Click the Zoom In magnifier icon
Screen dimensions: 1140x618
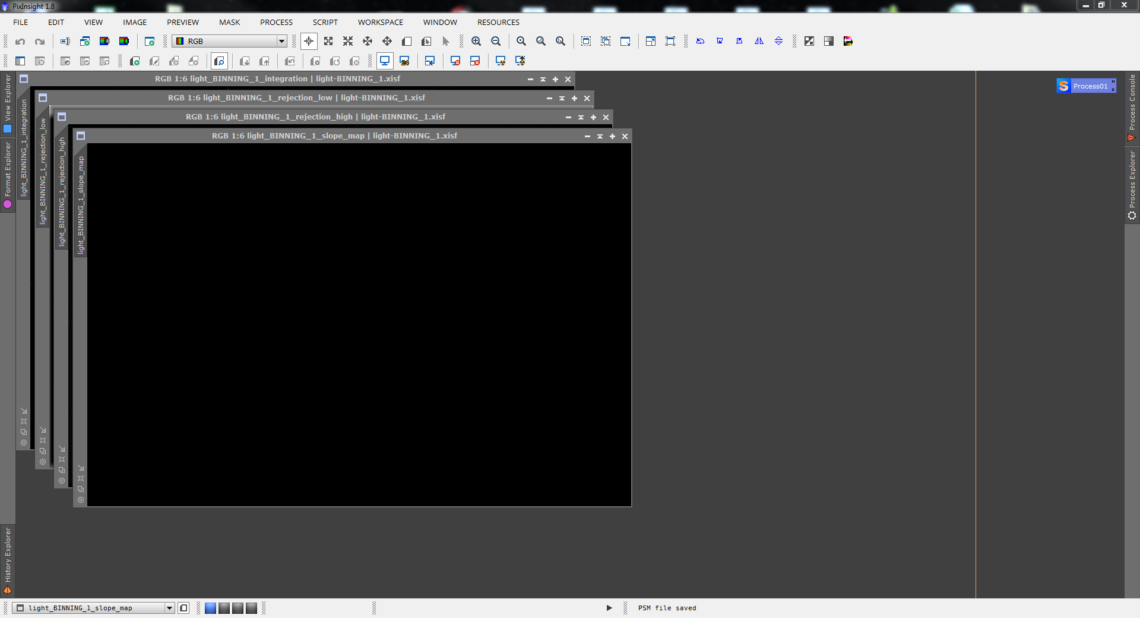(476, 42)
